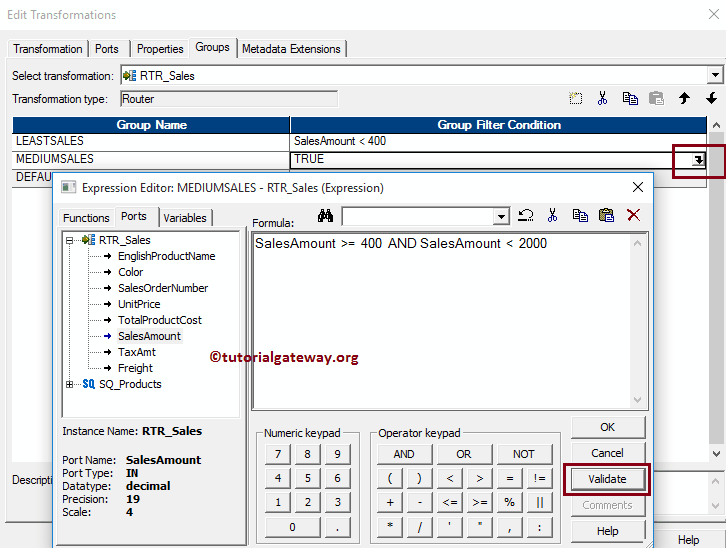Image resolution: width=726 pixels, height=548 pixels.
Task: Copy formula using Expression Editor copy icon
Action: (580, 215)
